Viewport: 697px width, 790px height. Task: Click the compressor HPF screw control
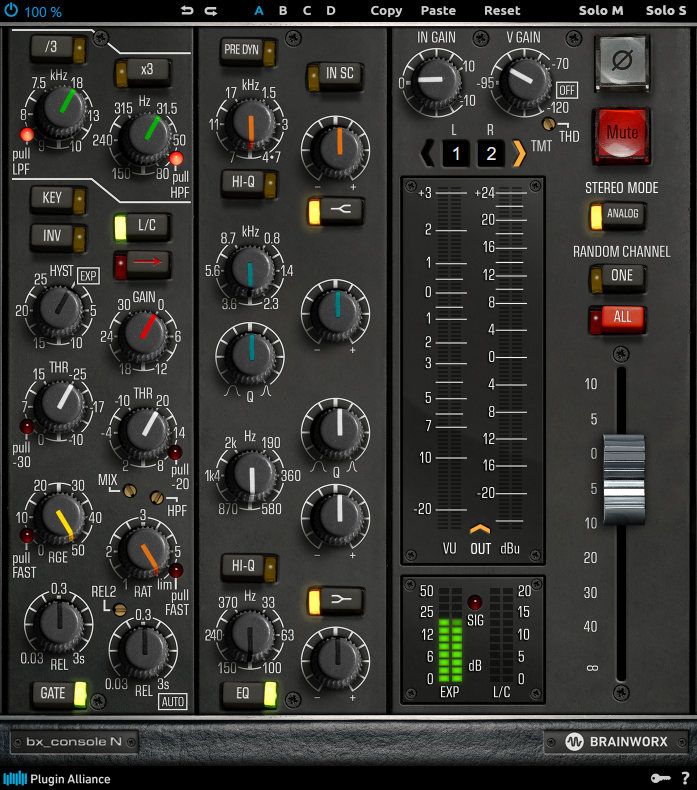(157, 498)
